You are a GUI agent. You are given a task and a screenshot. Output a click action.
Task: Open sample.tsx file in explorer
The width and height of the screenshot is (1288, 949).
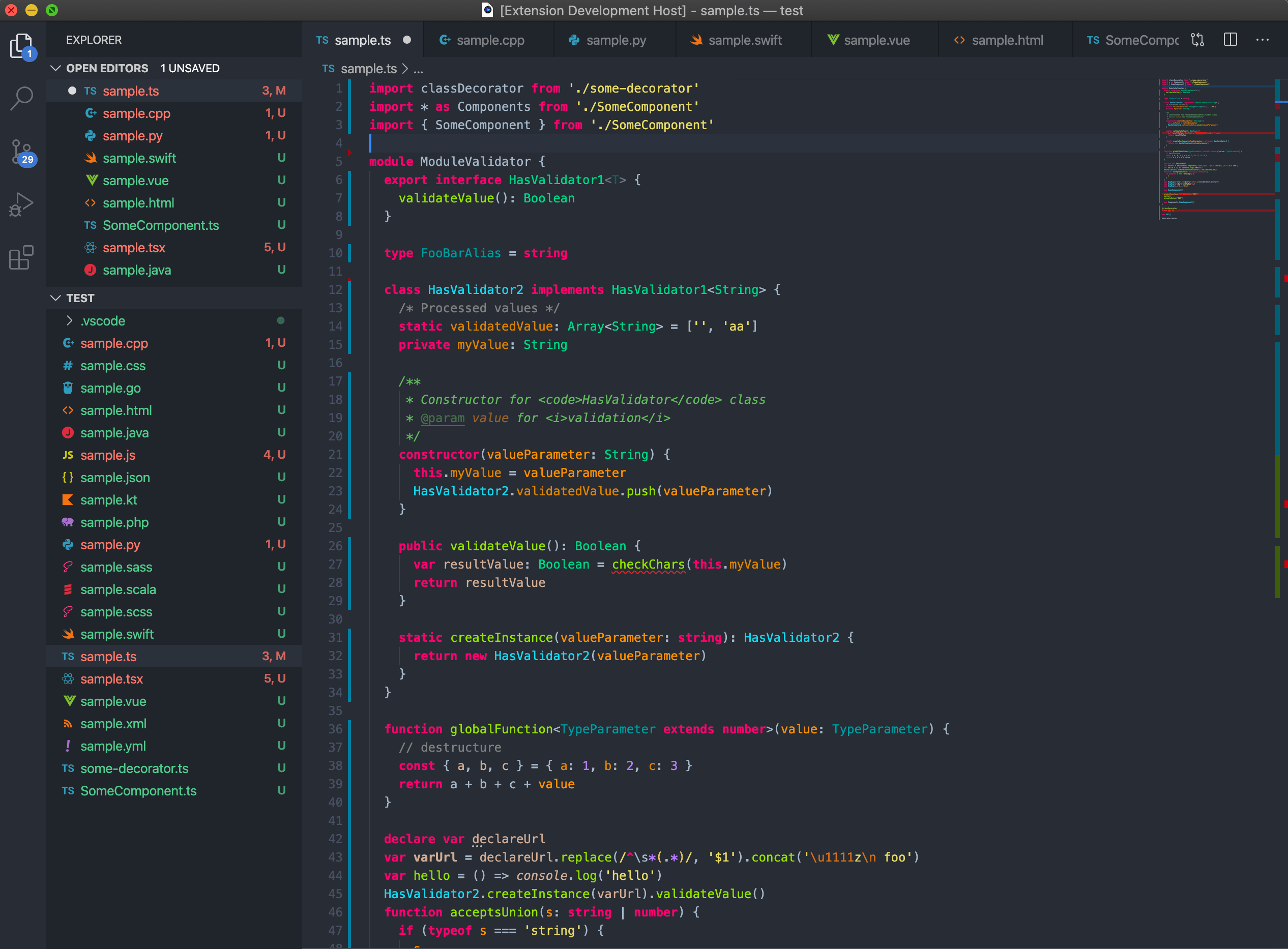point(112,679)
